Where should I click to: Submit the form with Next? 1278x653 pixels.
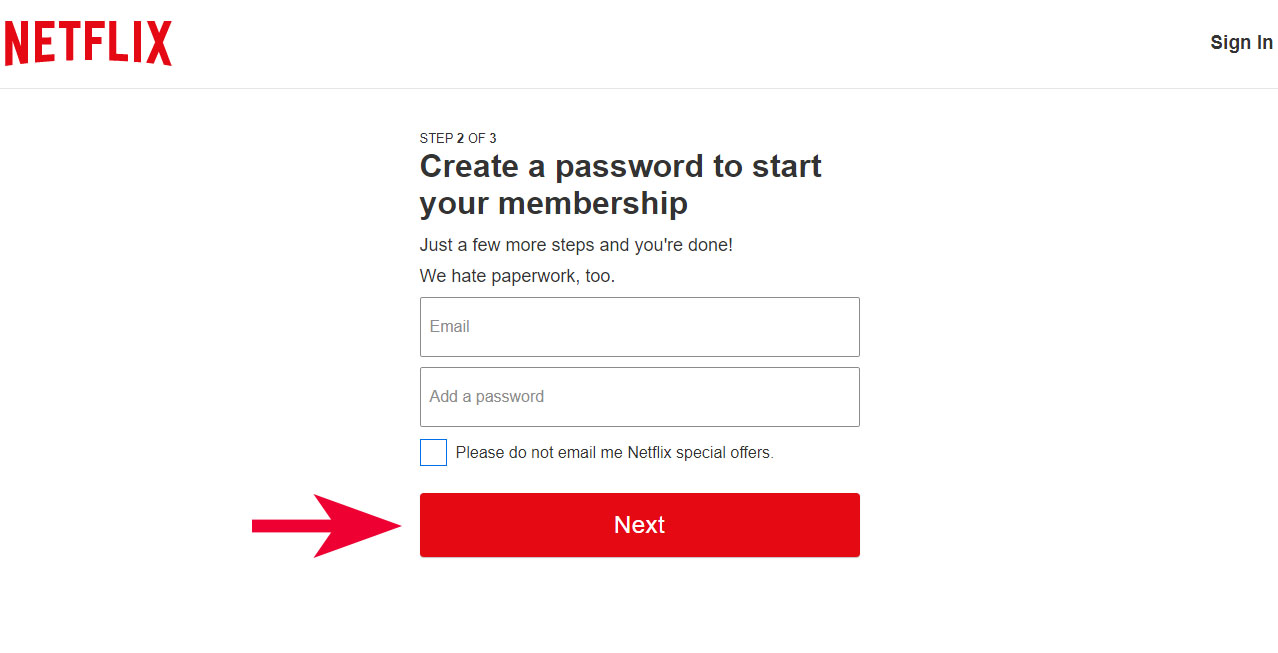click(x=639, y=524)
